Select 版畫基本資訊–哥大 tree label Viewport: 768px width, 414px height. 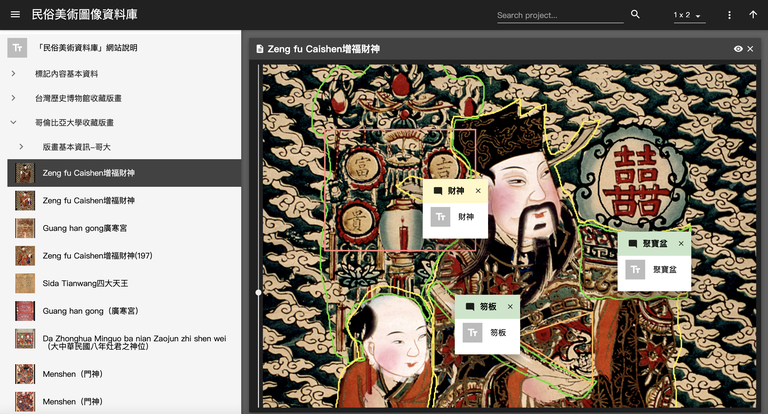pyautogui.click(x=76, y=147)
